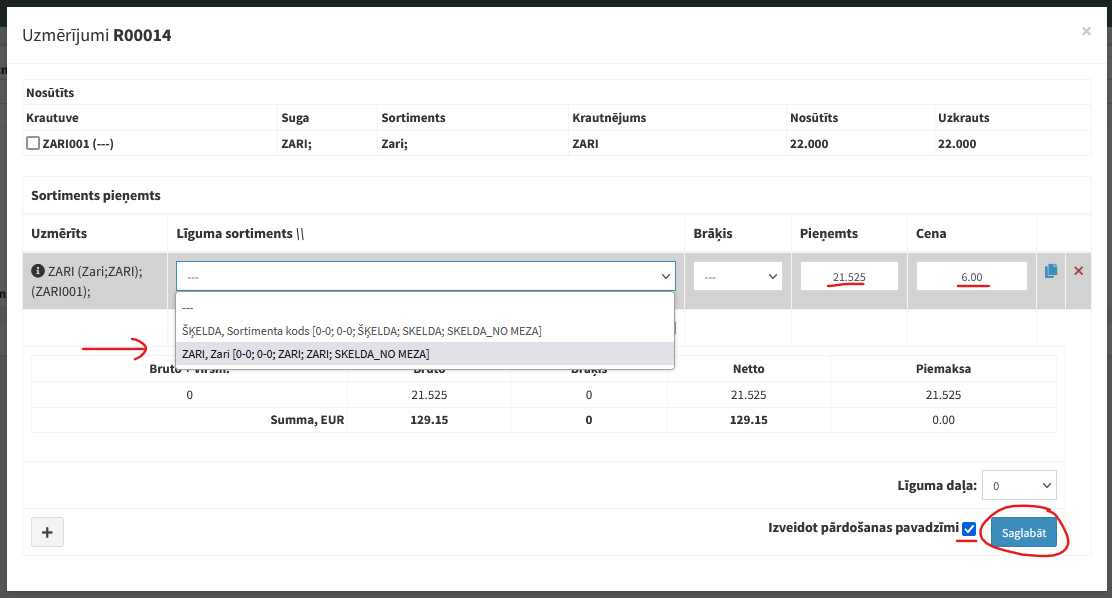Collapse the Līguma sortiments dropdown

click(425, 276)
